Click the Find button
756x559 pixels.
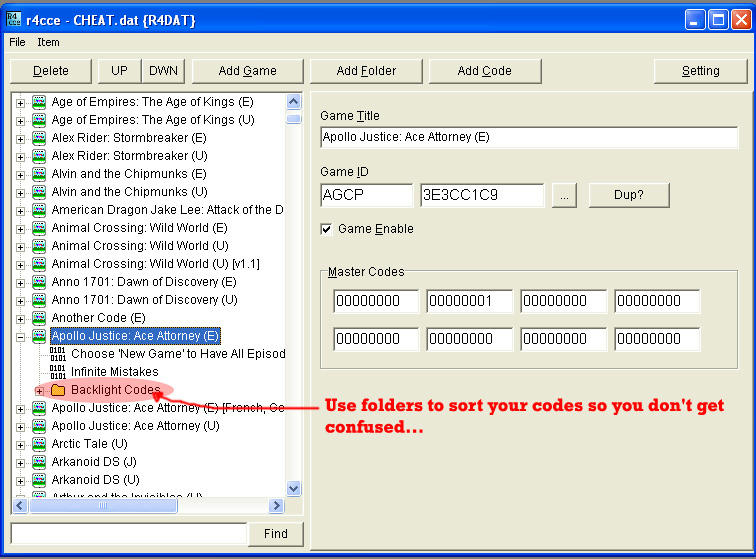pos(275,534)
